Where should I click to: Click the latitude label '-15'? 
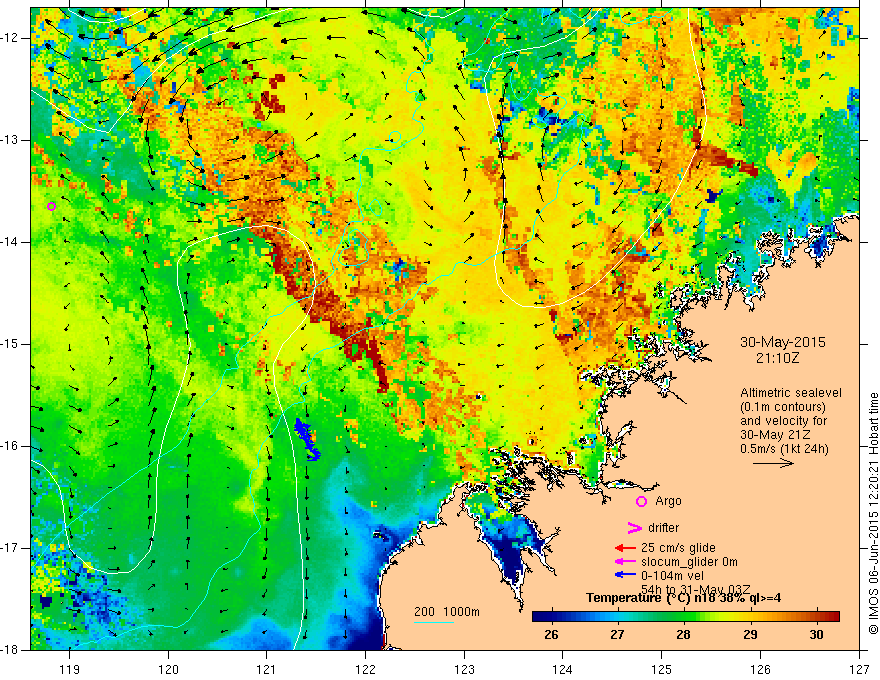point(10,344)
